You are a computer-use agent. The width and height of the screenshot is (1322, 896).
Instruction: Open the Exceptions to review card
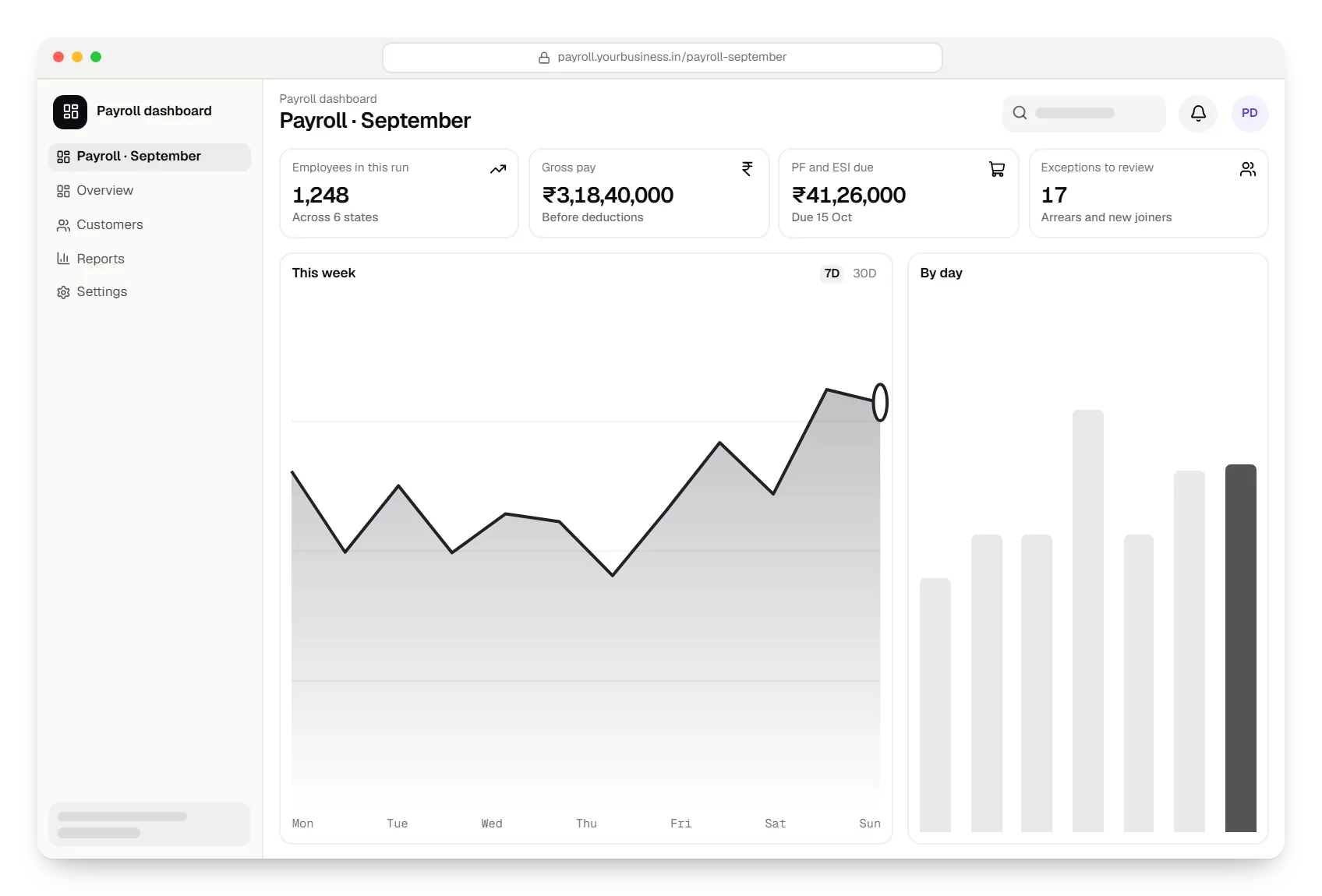click(1148, 193)
